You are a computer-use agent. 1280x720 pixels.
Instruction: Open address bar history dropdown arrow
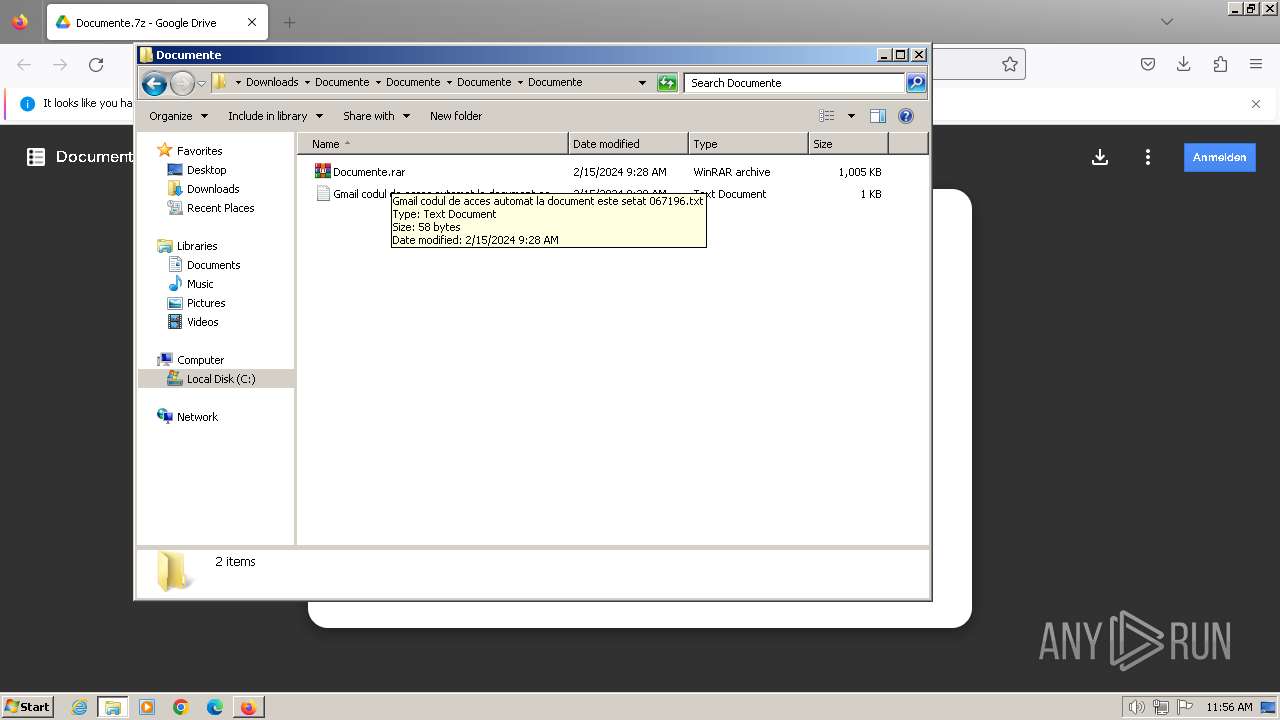point(642,83)
